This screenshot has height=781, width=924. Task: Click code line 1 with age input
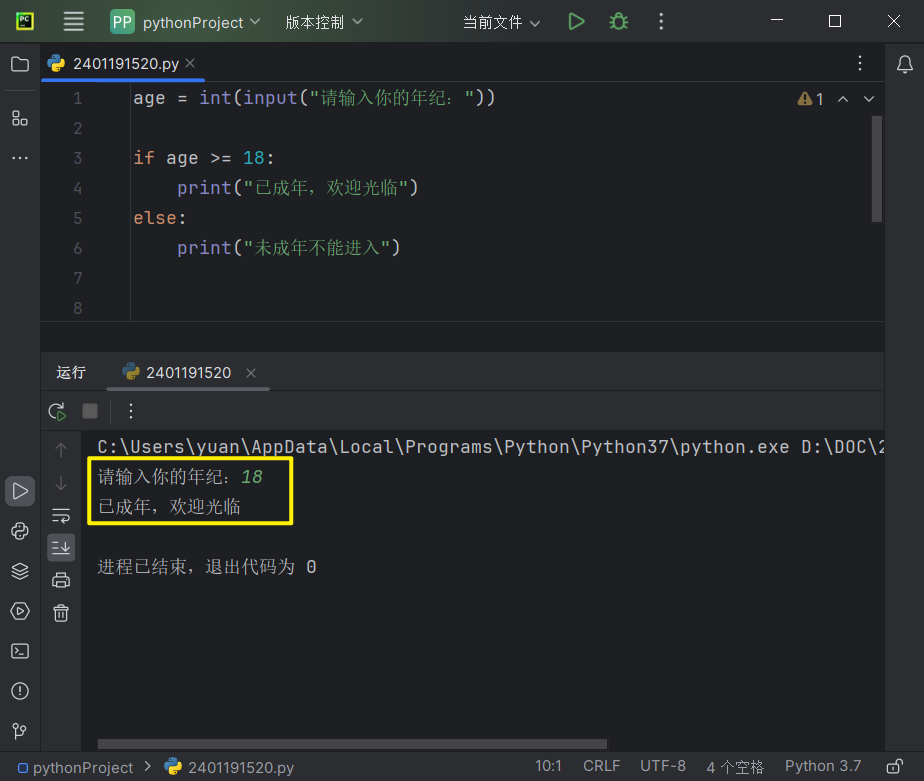pyautogui.click(x=314, y=98)
